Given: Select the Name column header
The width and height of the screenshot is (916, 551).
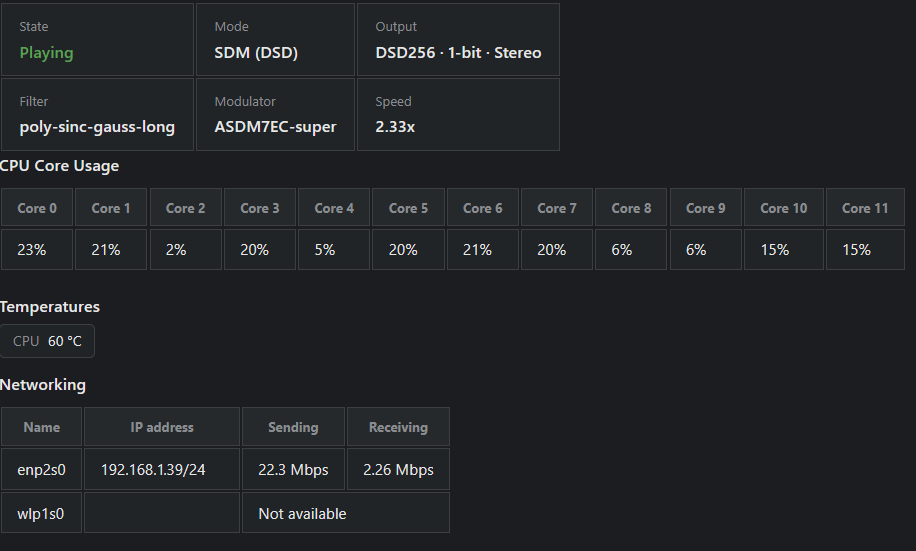Looking at the screenshot, I should click(41, 427).
